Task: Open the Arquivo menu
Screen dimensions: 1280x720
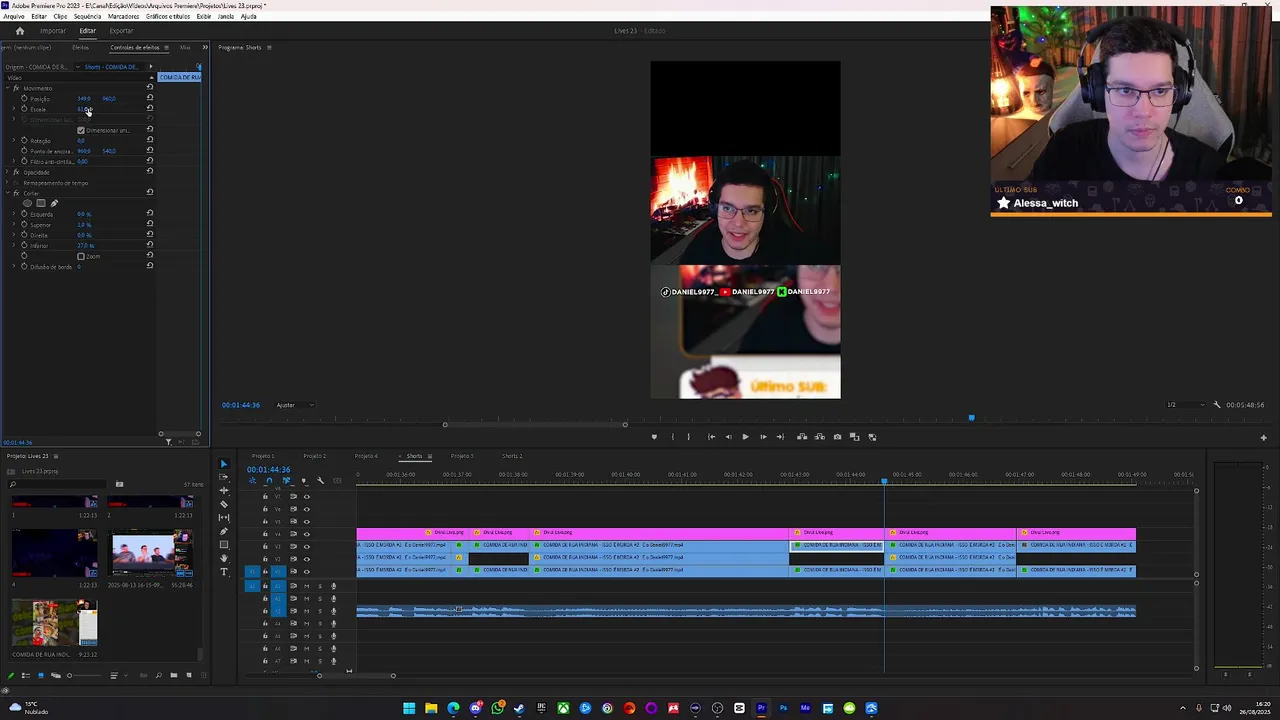Action: point(14,16)
